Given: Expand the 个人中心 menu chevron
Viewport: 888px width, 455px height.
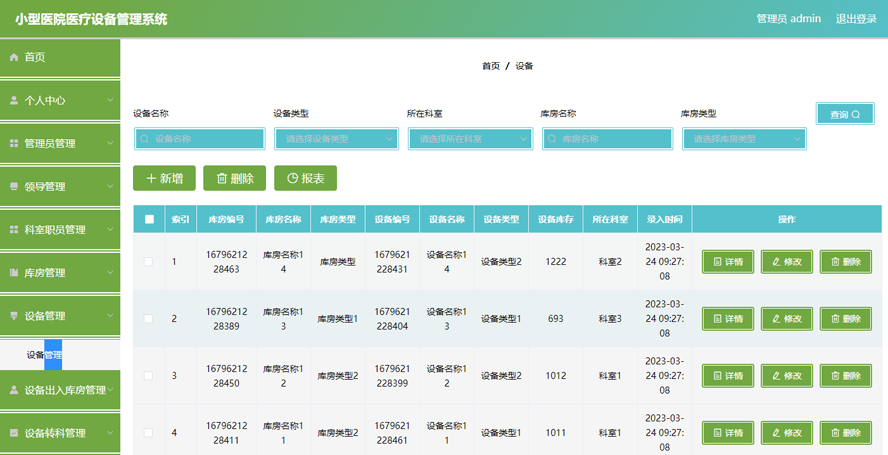Looking at the screenshot, I should (x=110, y=100).
